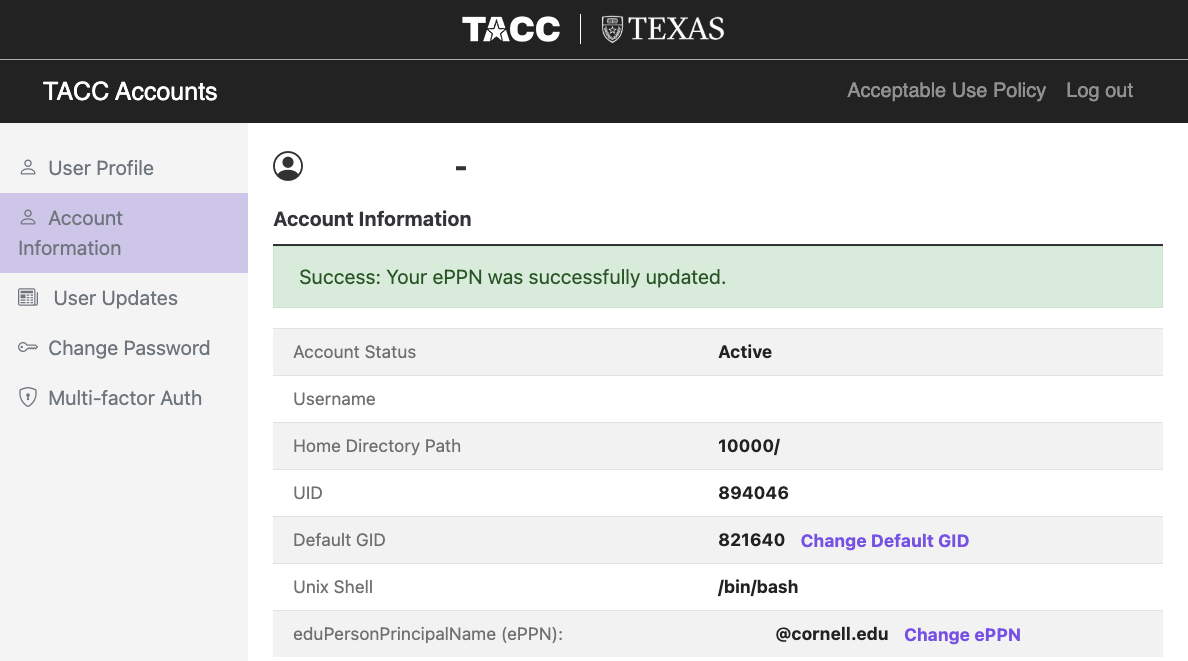Open Change Password from the sidebar
The height and width of the screenshot is (661, 1188).
[x=129, y=348]
